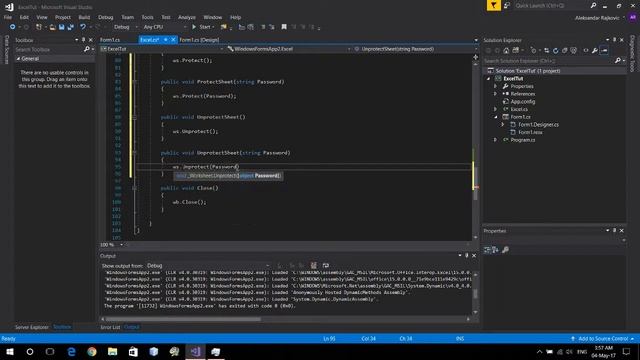Viewport: 640px width, 360px height.
Task: Open the Tools menu
Action: pos(147,17)
